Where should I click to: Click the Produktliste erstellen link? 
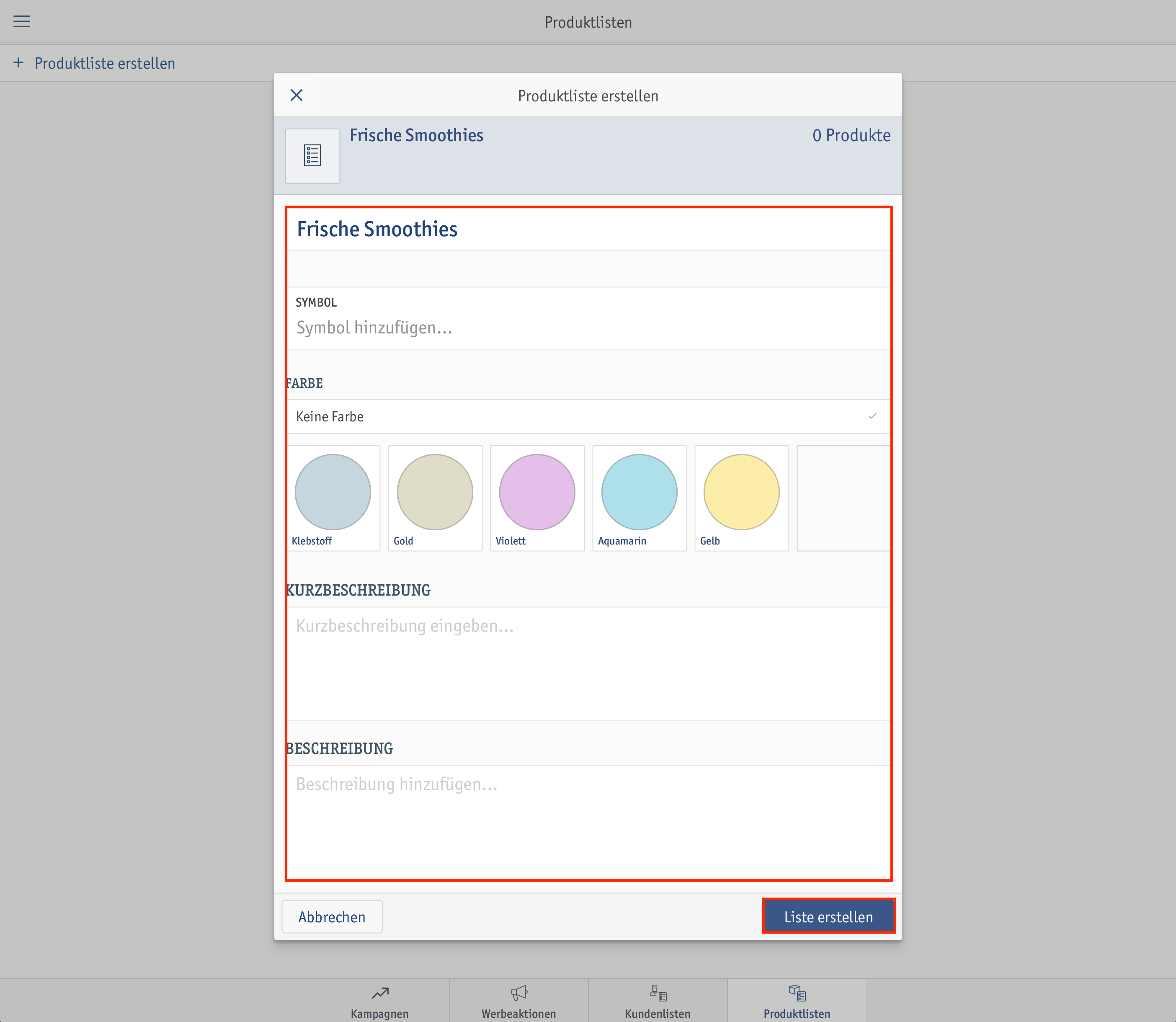(105, 63)
